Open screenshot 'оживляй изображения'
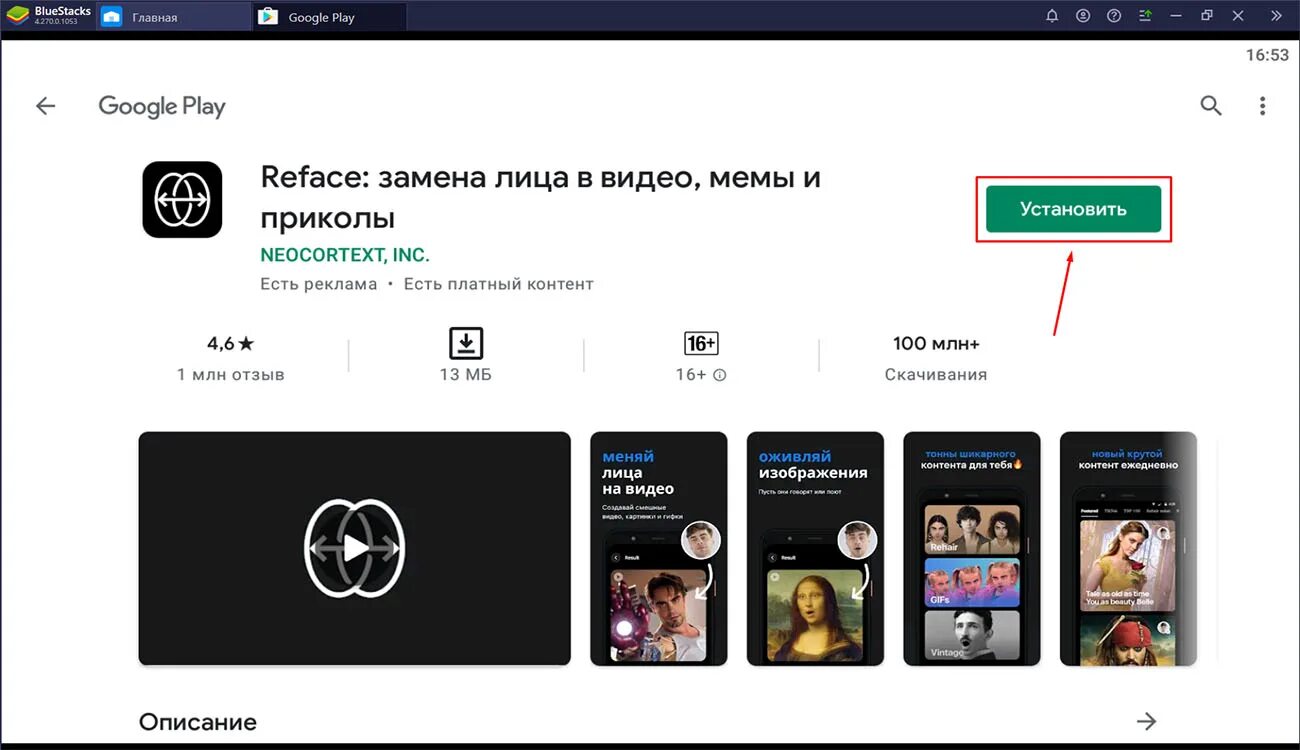 (x=815, y=548)
